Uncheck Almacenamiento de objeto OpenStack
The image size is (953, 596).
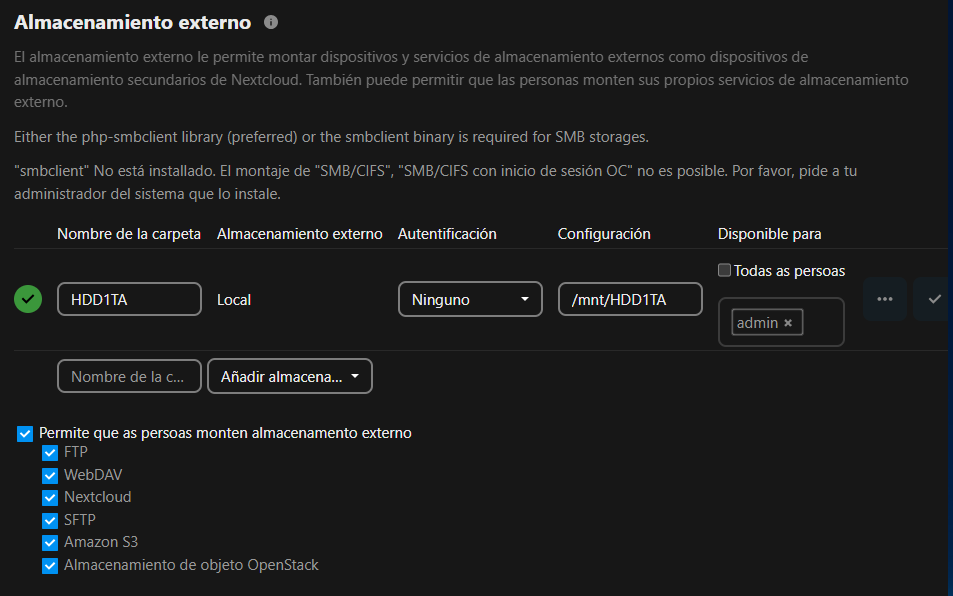[50, 566]
